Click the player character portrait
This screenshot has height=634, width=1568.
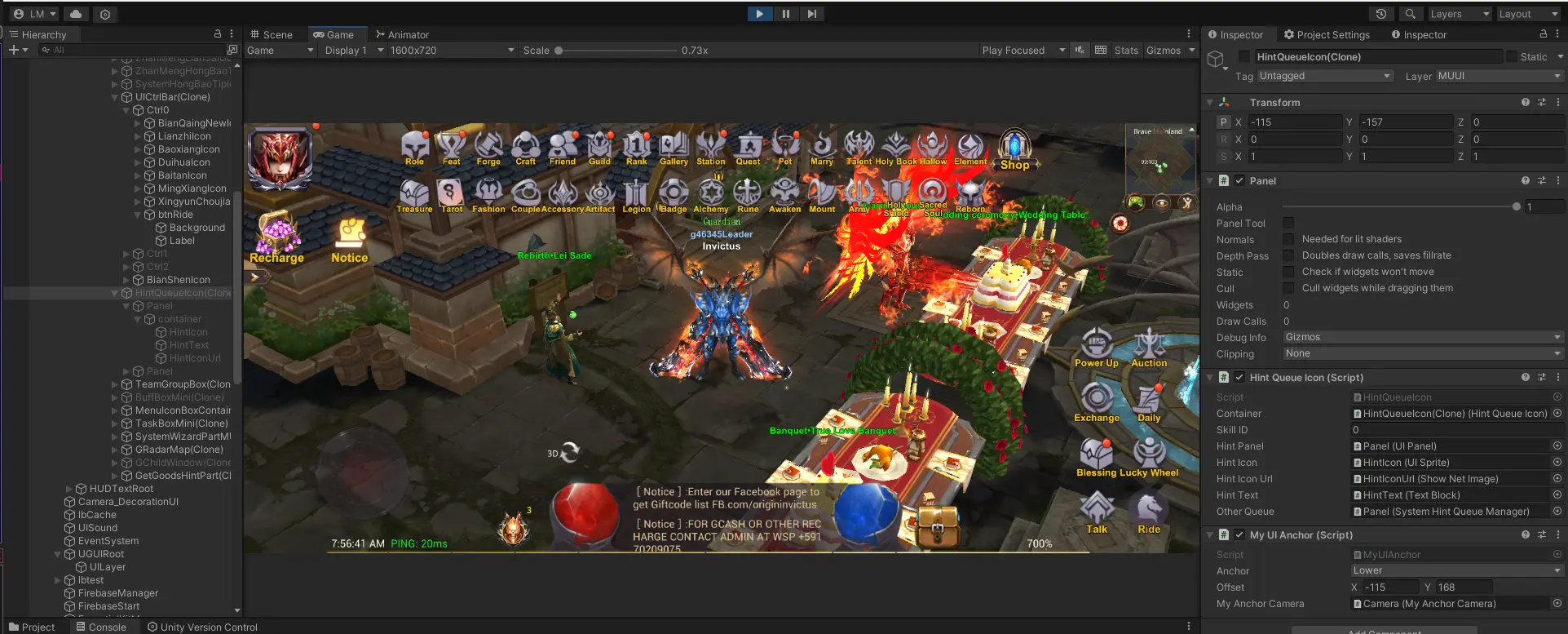[x=280, y=158]
